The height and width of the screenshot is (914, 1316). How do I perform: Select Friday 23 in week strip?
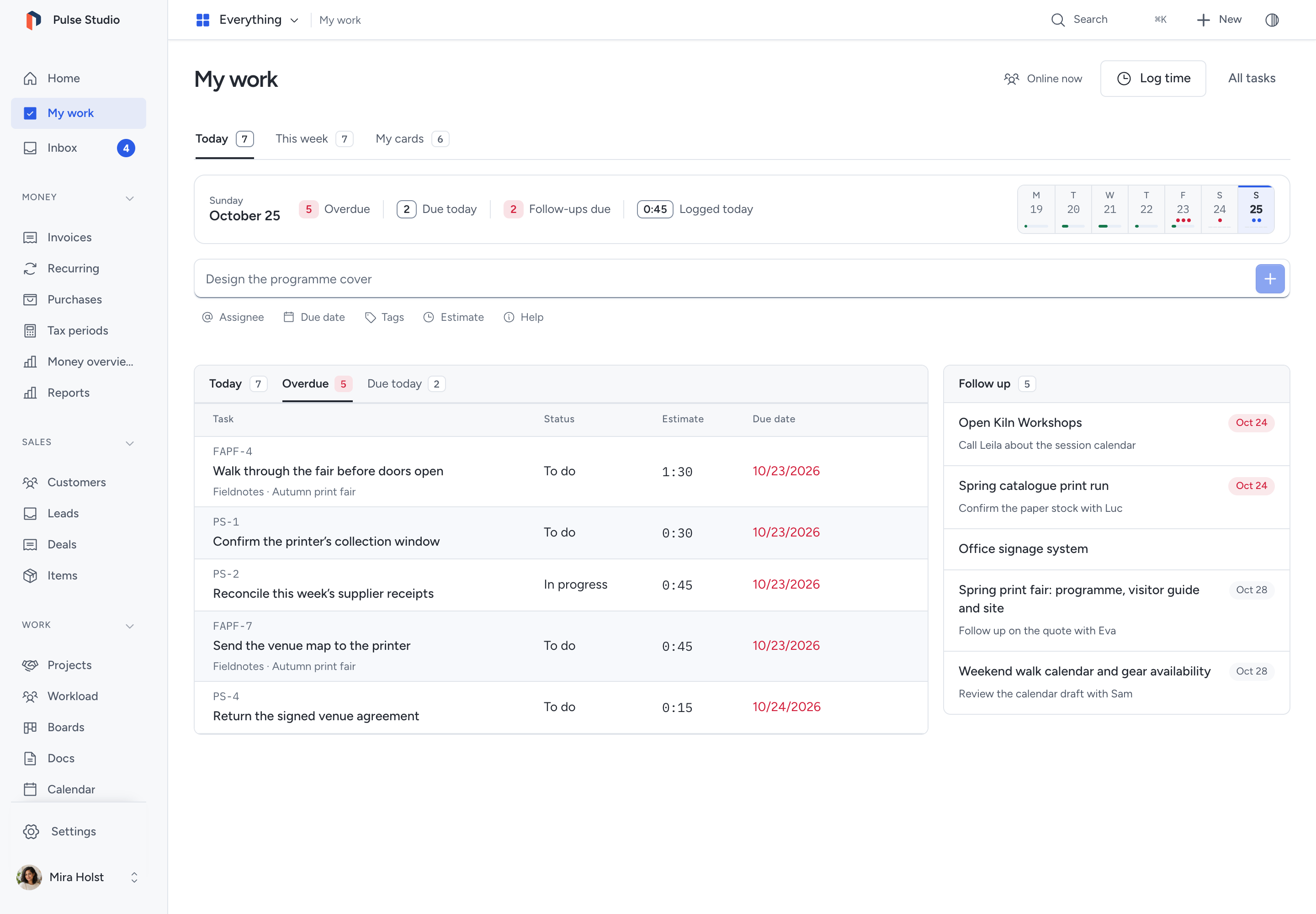[1183, 210]
